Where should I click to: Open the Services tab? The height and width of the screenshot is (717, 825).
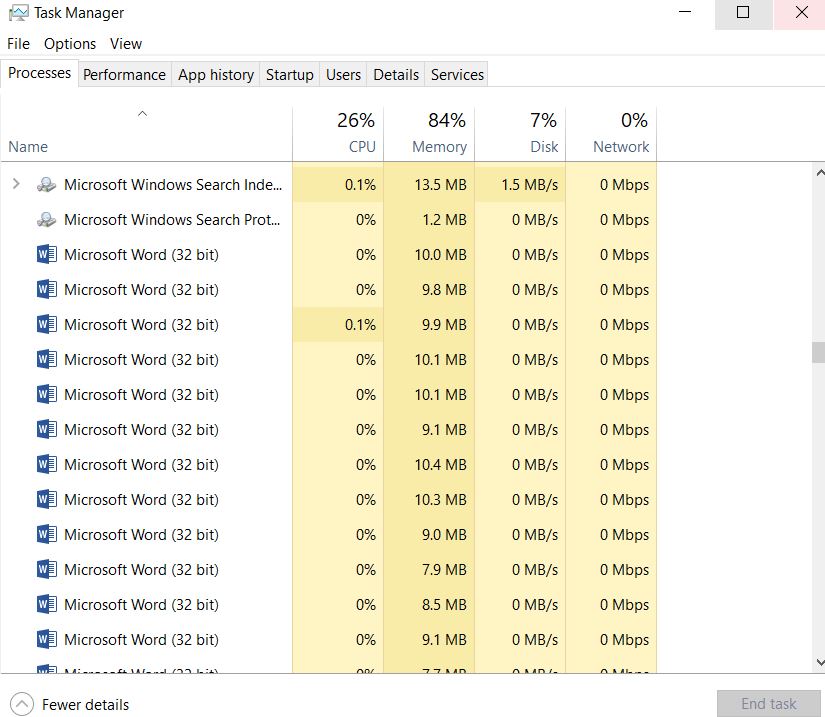457,75
